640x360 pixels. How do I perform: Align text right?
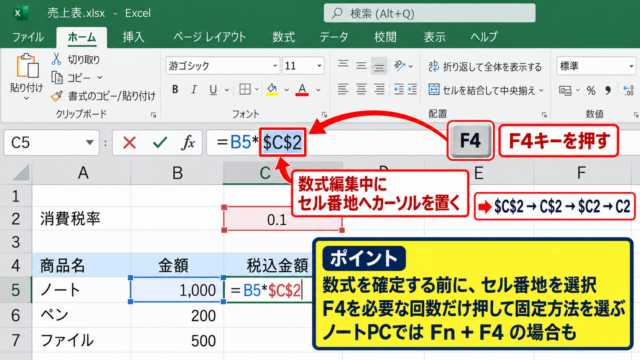point(380,89)
